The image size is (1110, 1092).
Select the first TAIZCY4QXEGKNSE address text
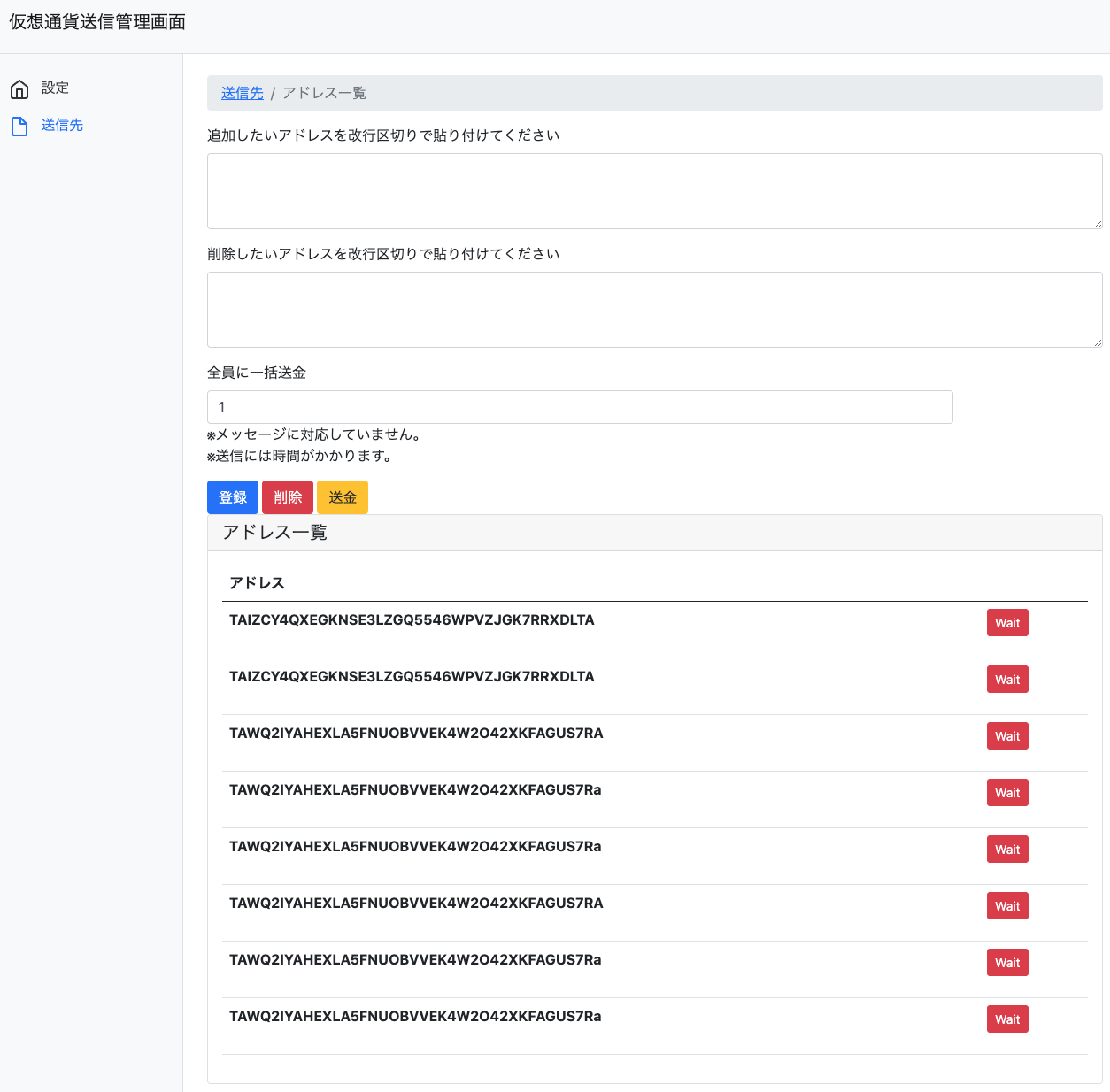(411, 620)
